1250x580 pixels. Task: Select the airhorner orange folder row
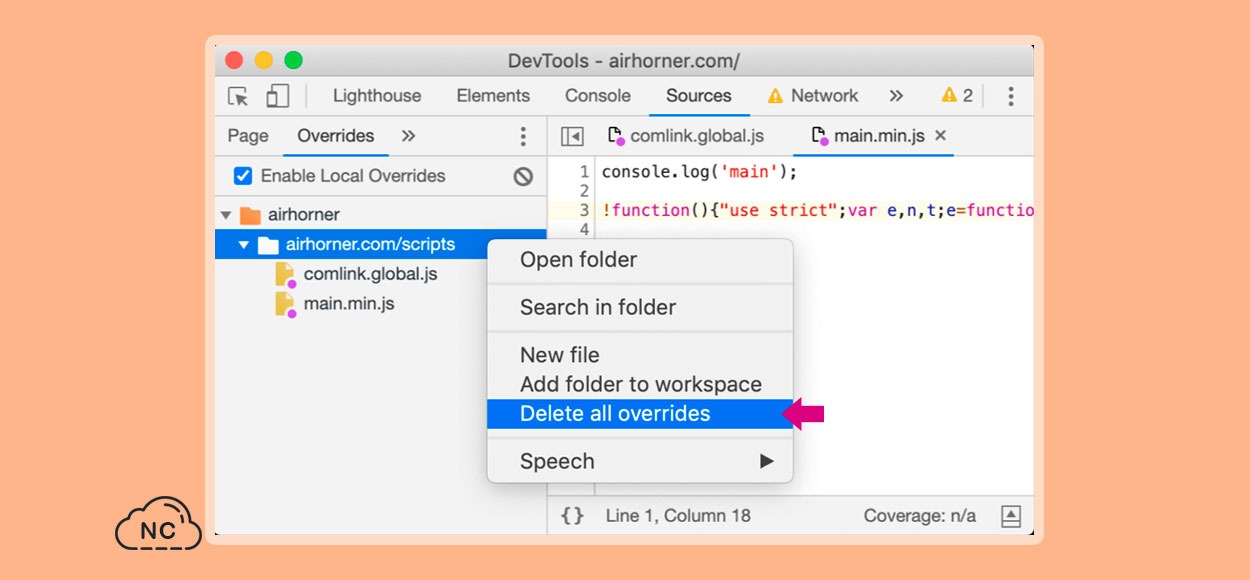tap(381, 215)
